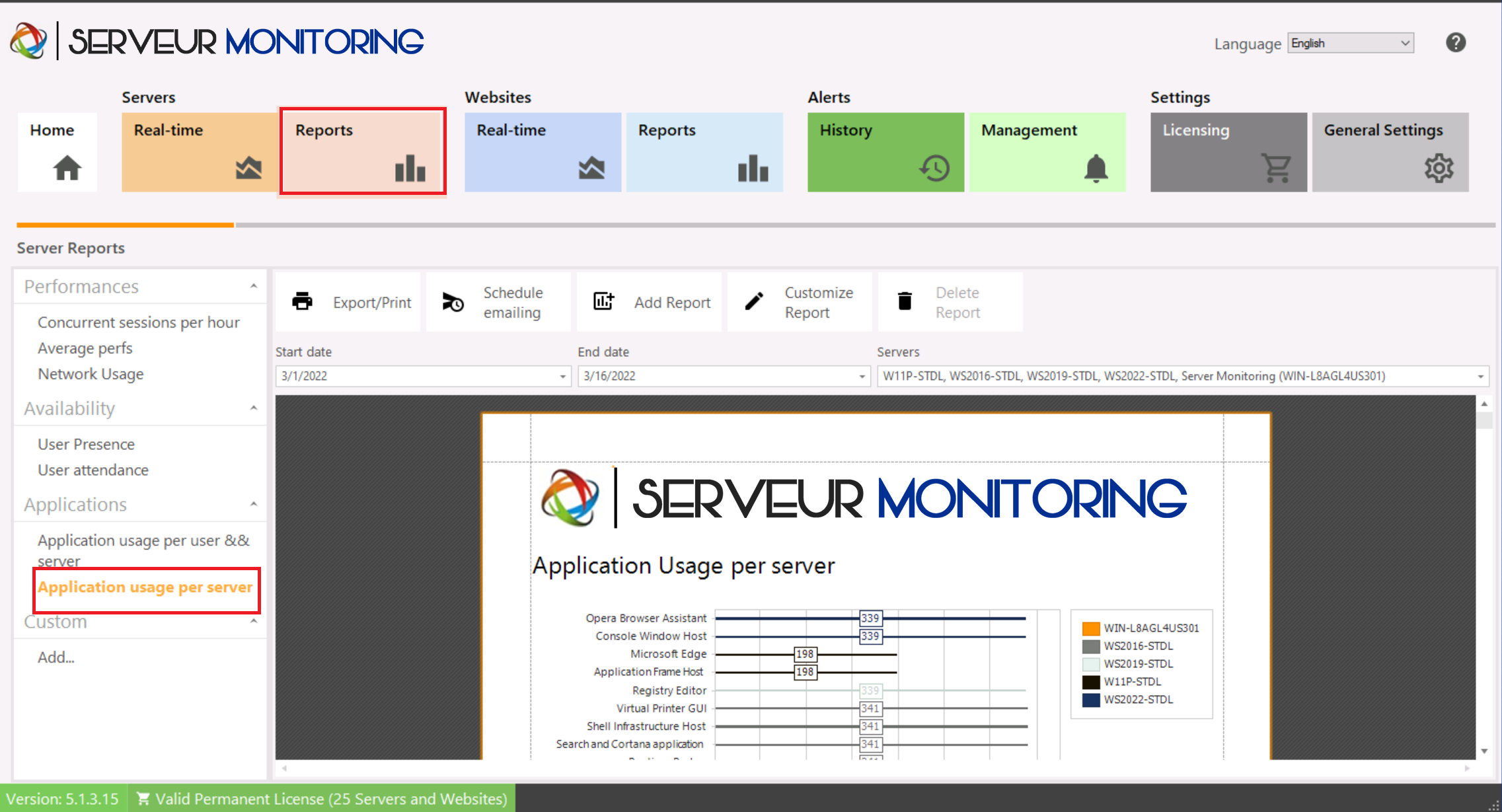1502x812 pixels.
Task: Select the User attendance report
Action: (93, 470)
